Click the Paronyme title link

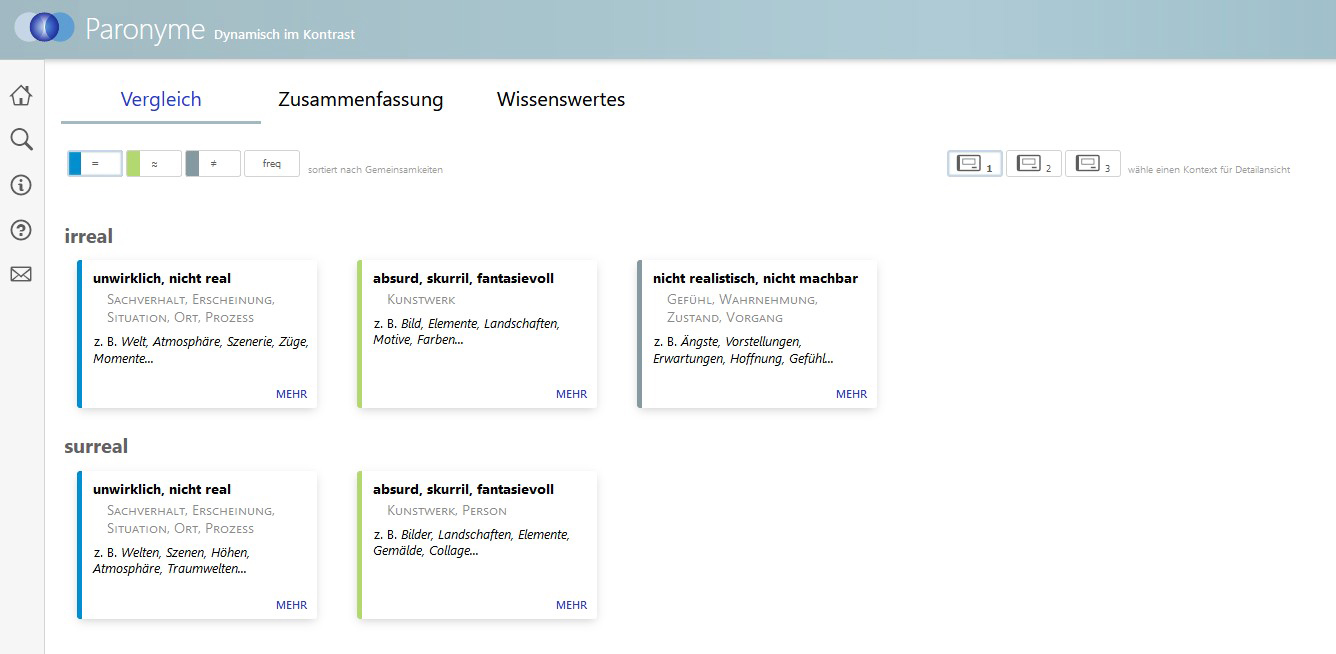pyautogui.click(x=145, y=29)
